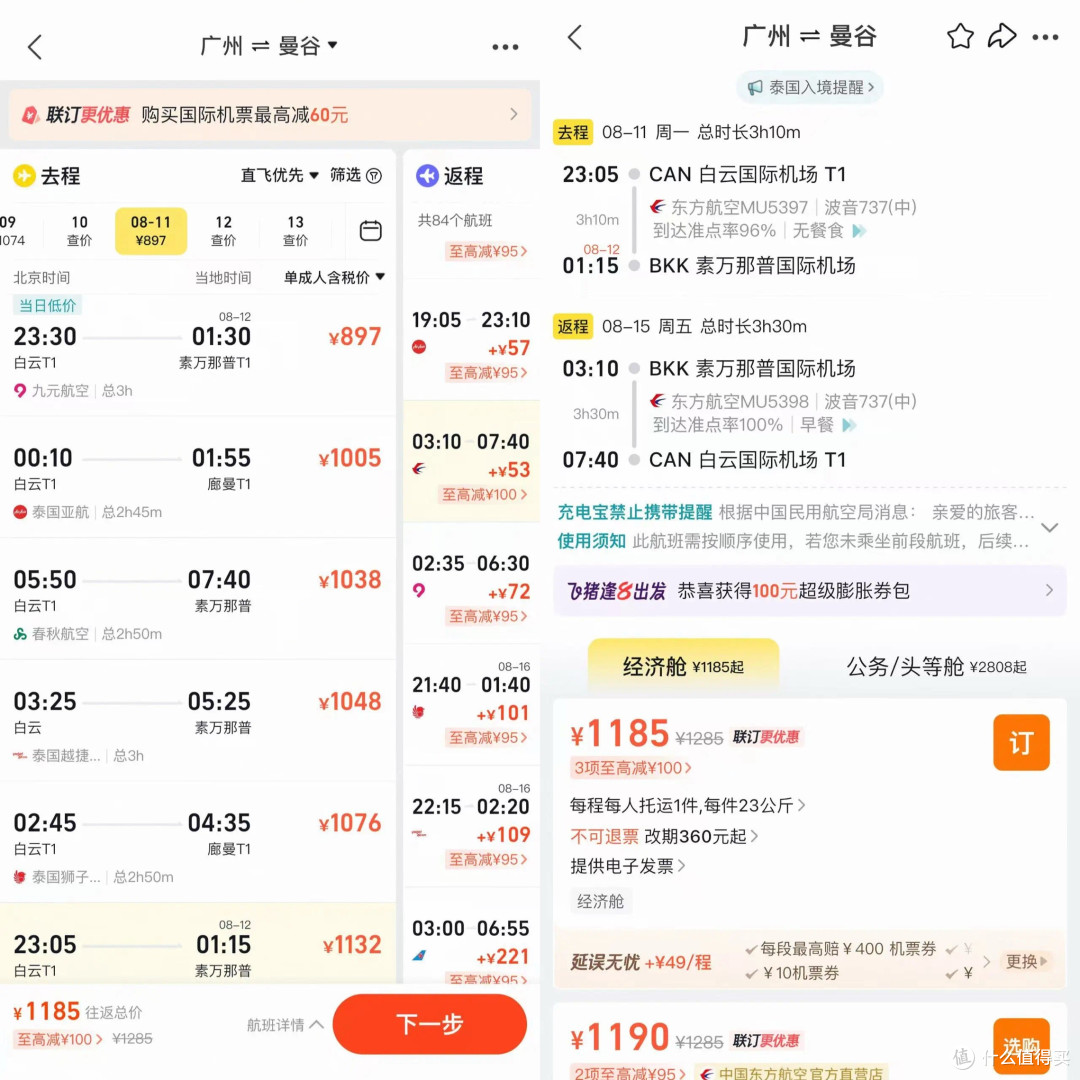1080x1080 pixels.
Task: Open the three-dot menu on the flight list screen
Action: [505, 47]
